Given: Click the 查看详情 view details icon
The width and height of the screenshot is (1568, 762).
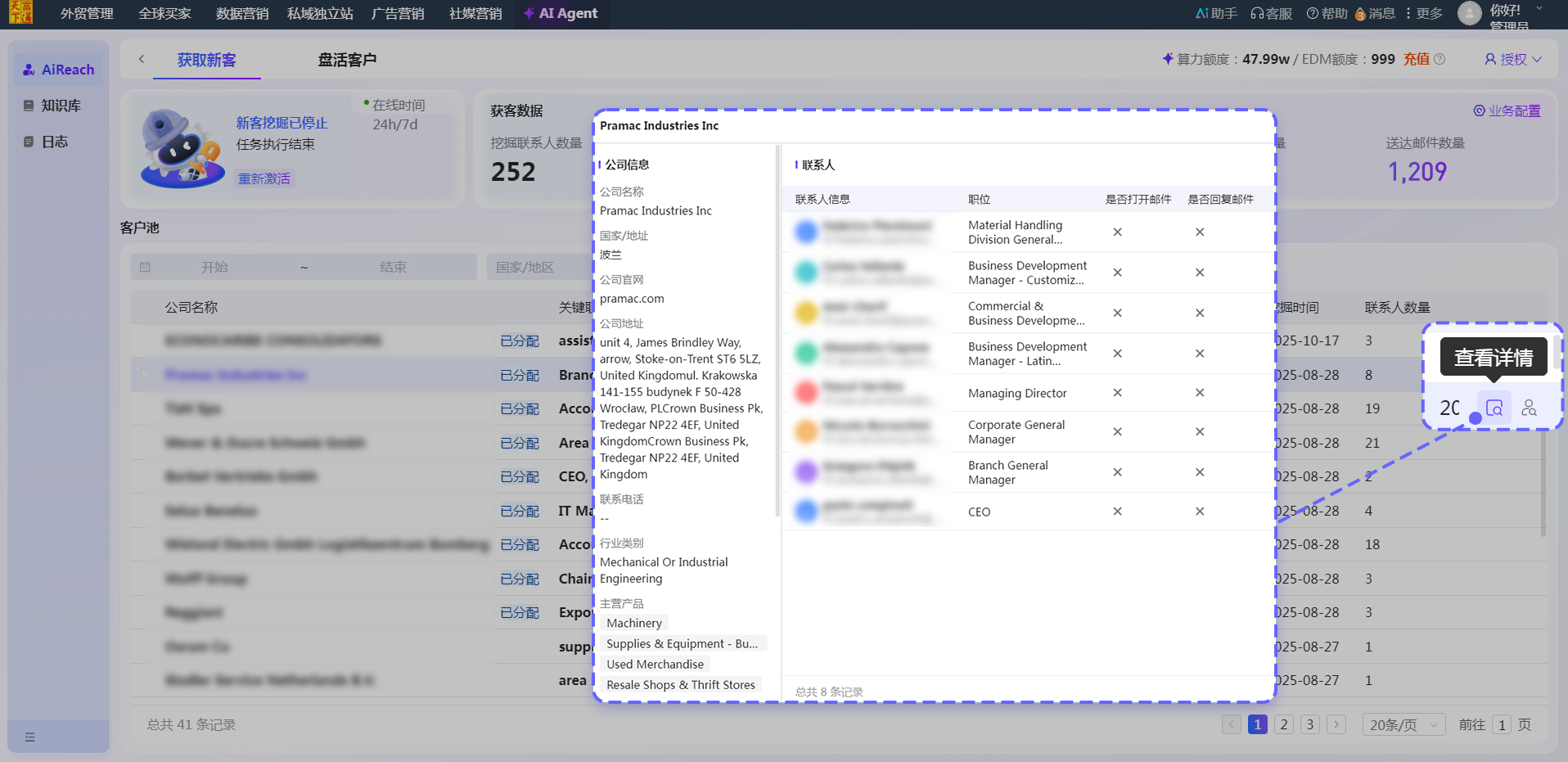Looking at the screenshot, I should 1494,408.
